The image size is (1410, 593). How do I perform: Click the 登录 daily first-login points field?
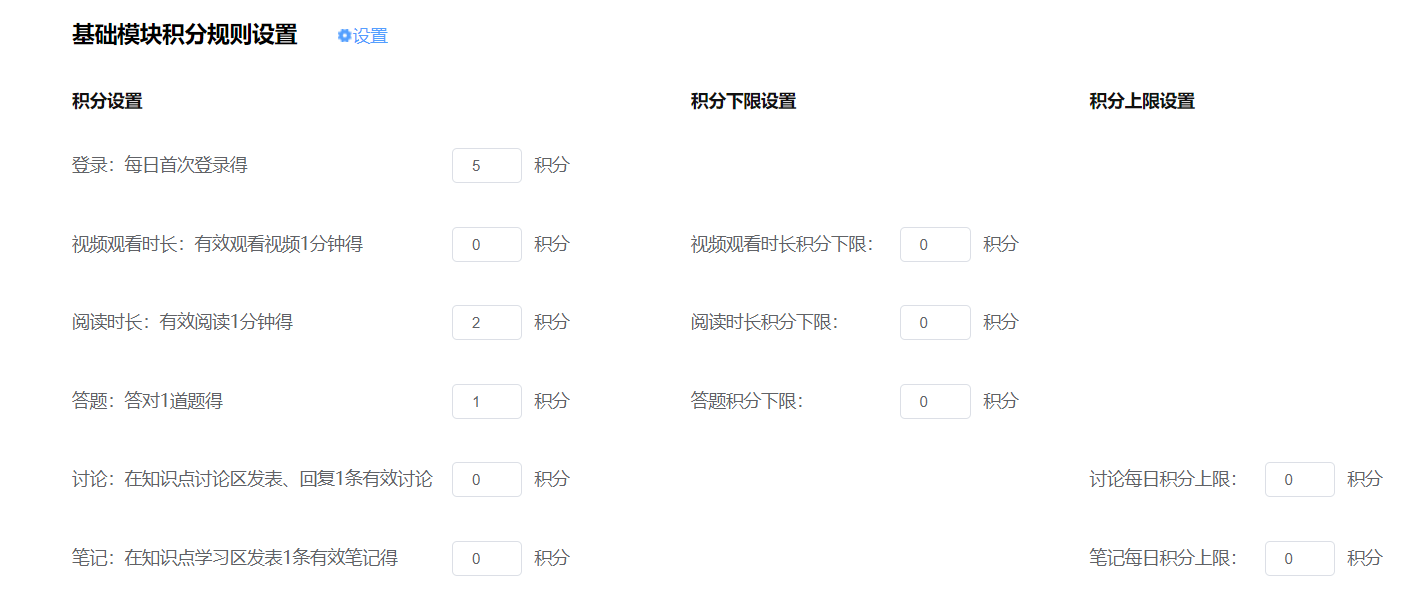tap(486, 166)
